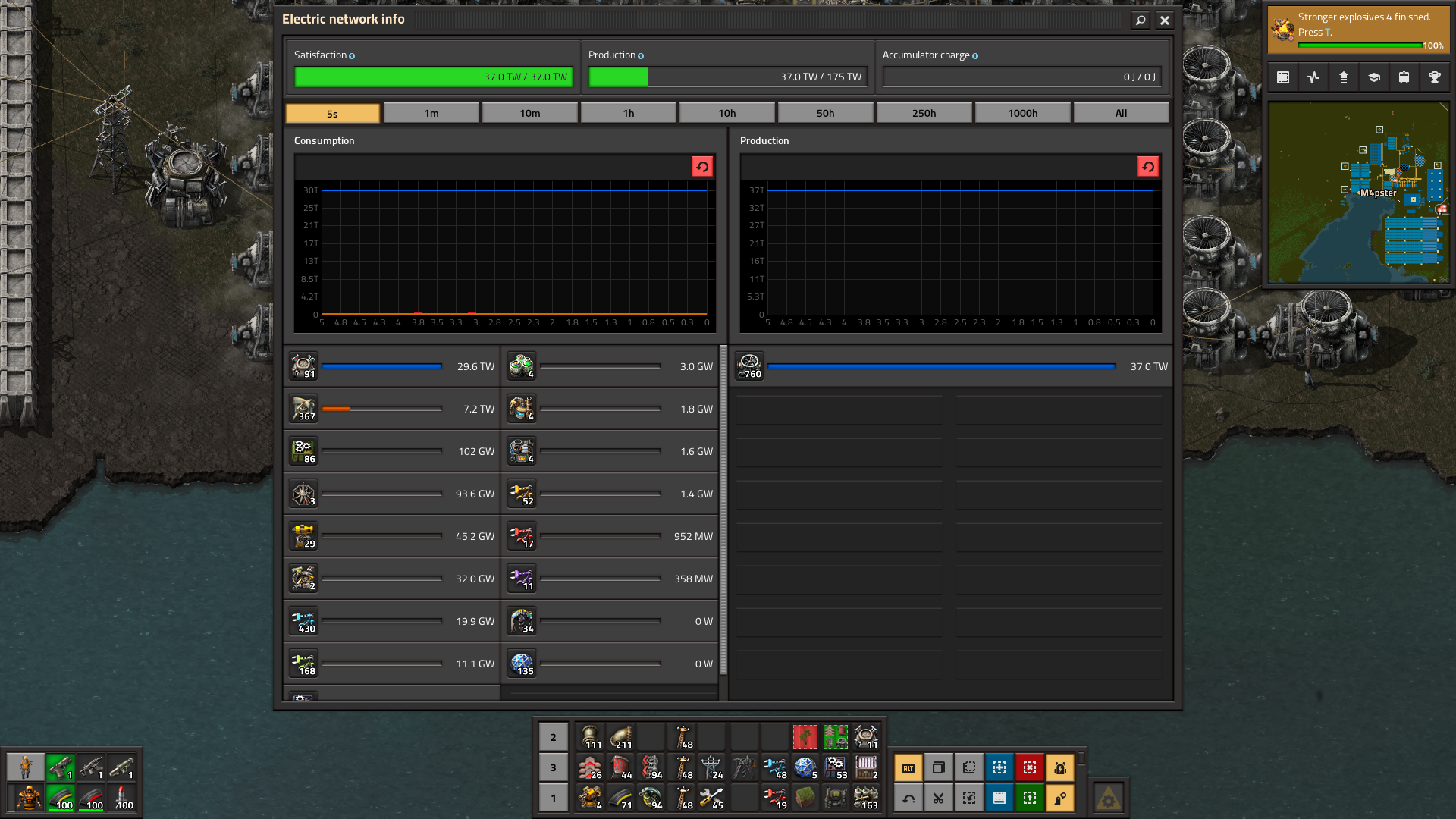Screen dimensions: 1456x819
Task: Click the warning-triangle gear button bottom right
Action: (x=1109, y=798)
